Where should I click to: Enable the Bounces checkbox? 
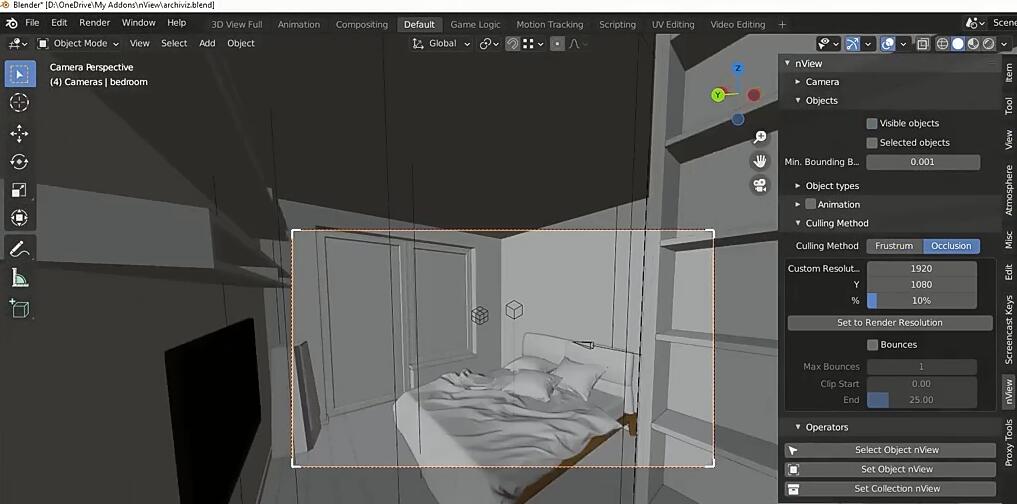click(872, 344)
